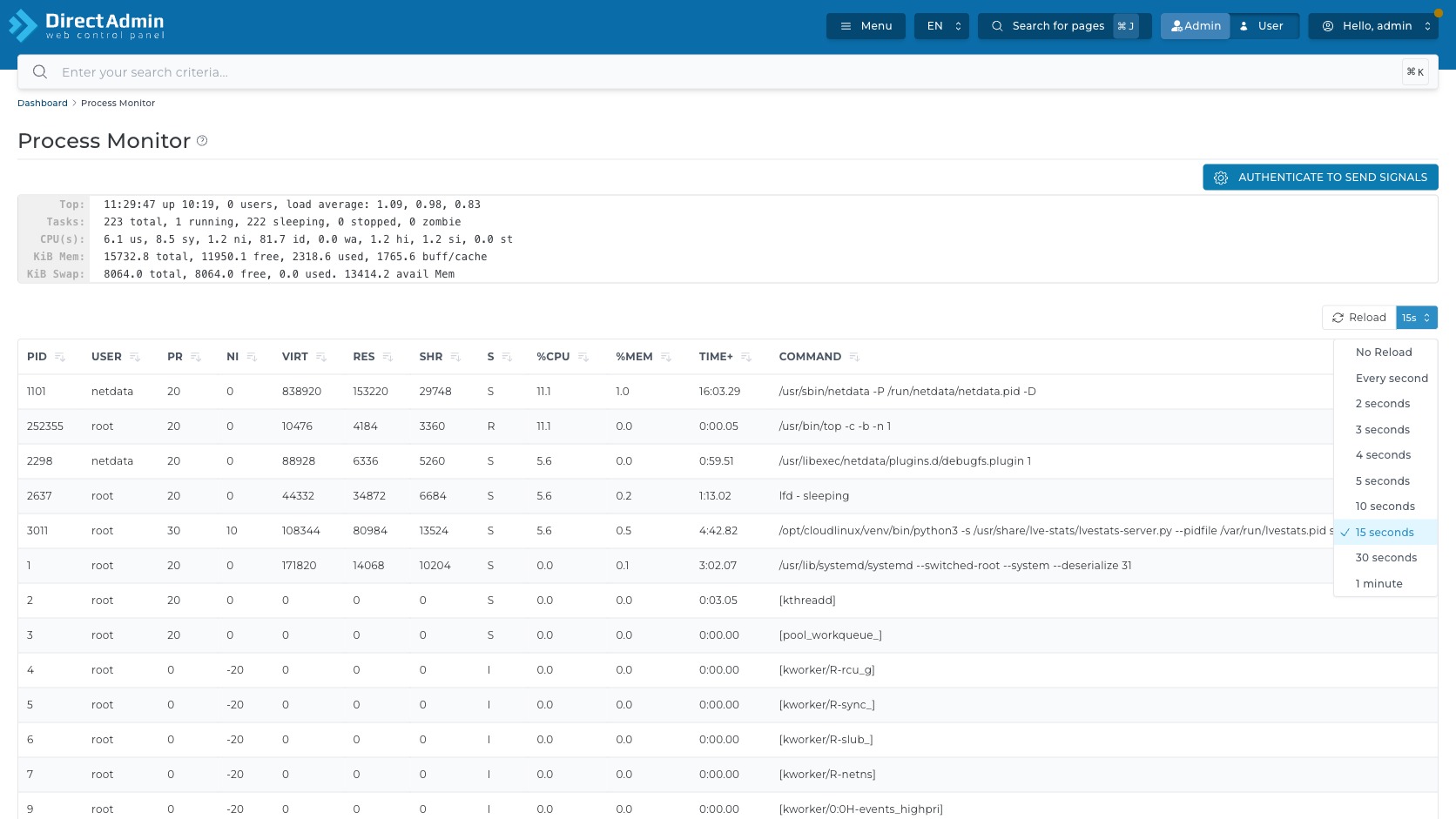The image size is (1456, 819).
Task: Sort by S state column icon
Action: pyautogui.click(x=507, y=357)
